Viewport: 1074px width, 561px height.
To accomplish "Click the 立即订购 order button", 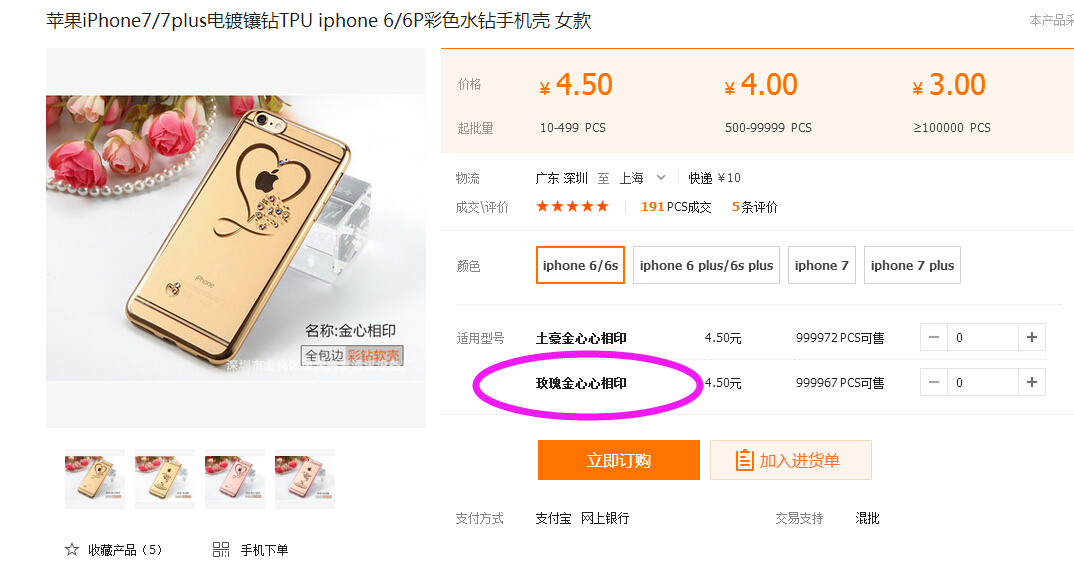I will [619, 460].
